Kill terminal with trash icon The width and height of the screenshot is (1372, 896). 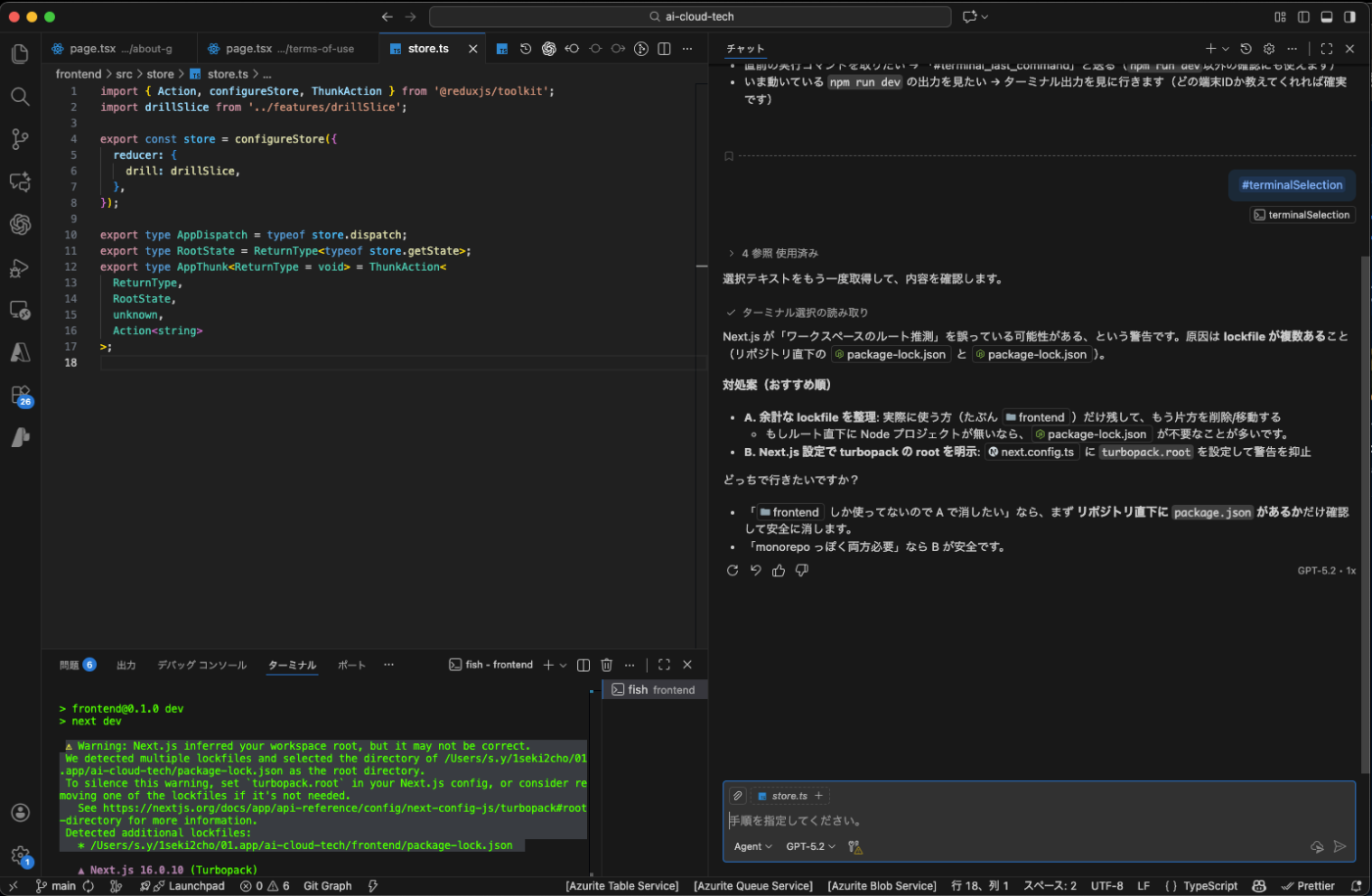tap(607, 665)
